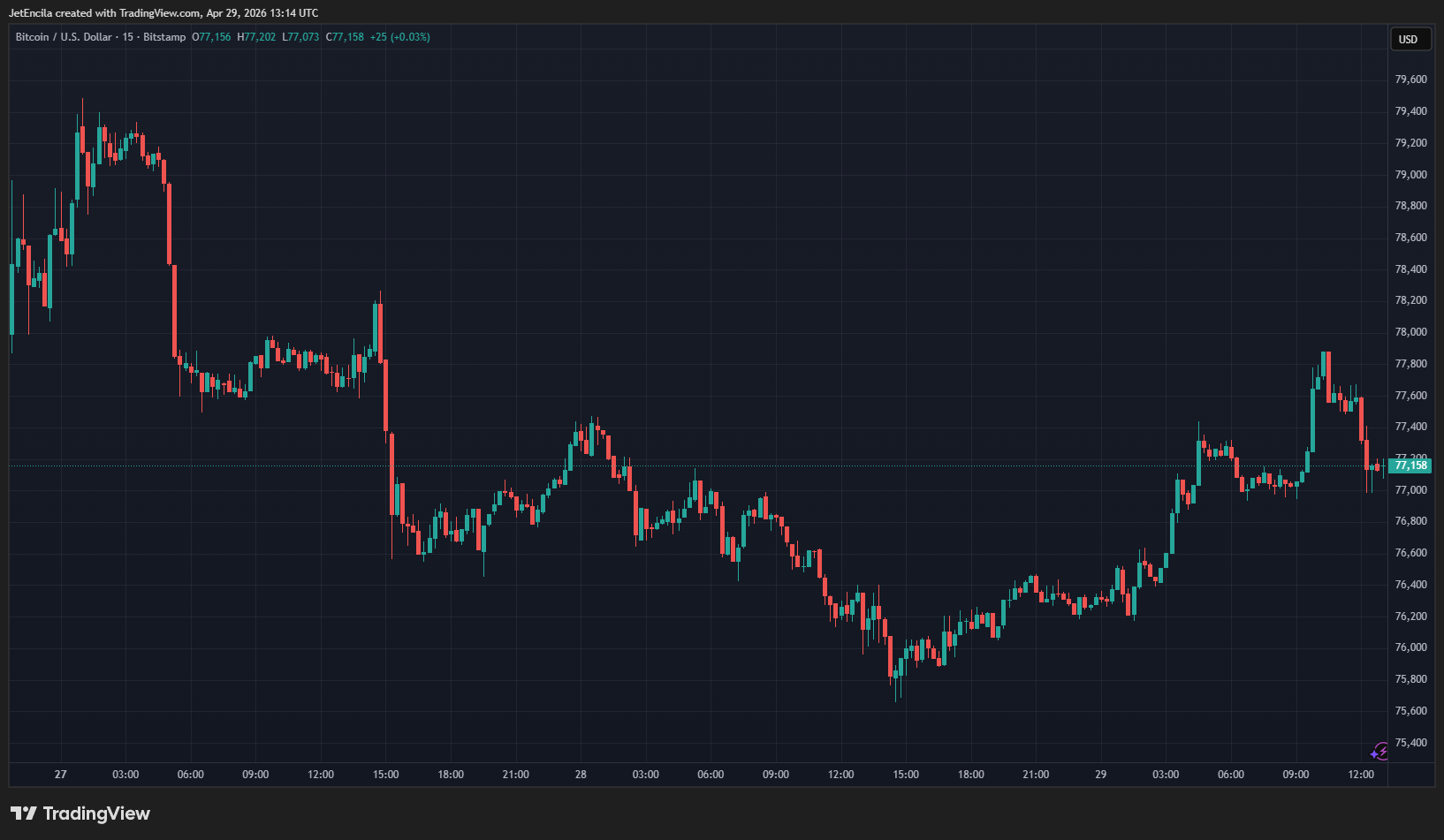
Task: Click the 75,400 label on price scale
Action: (x=1410, y=743)
